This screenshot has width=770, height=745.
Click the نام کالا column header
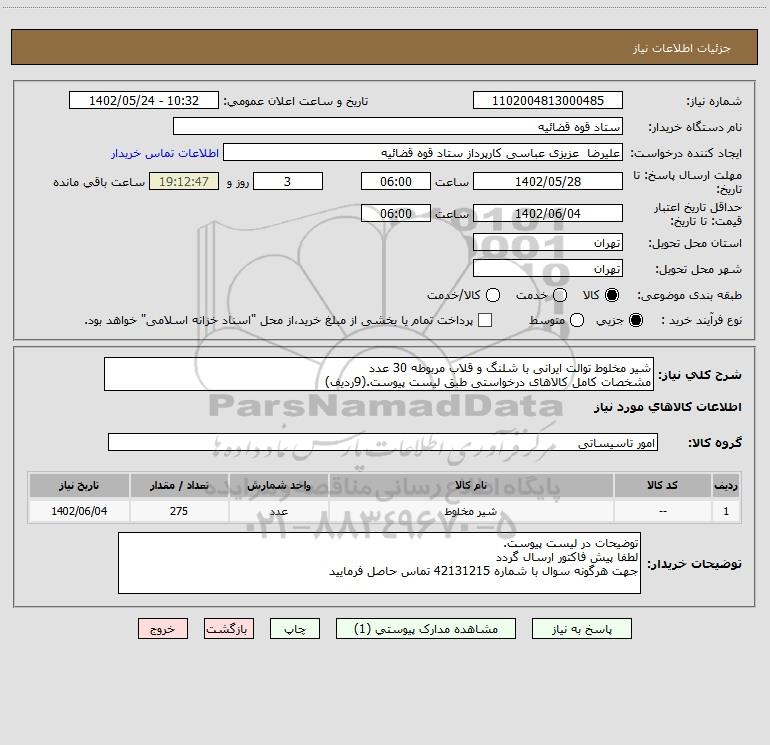point(471,485)
